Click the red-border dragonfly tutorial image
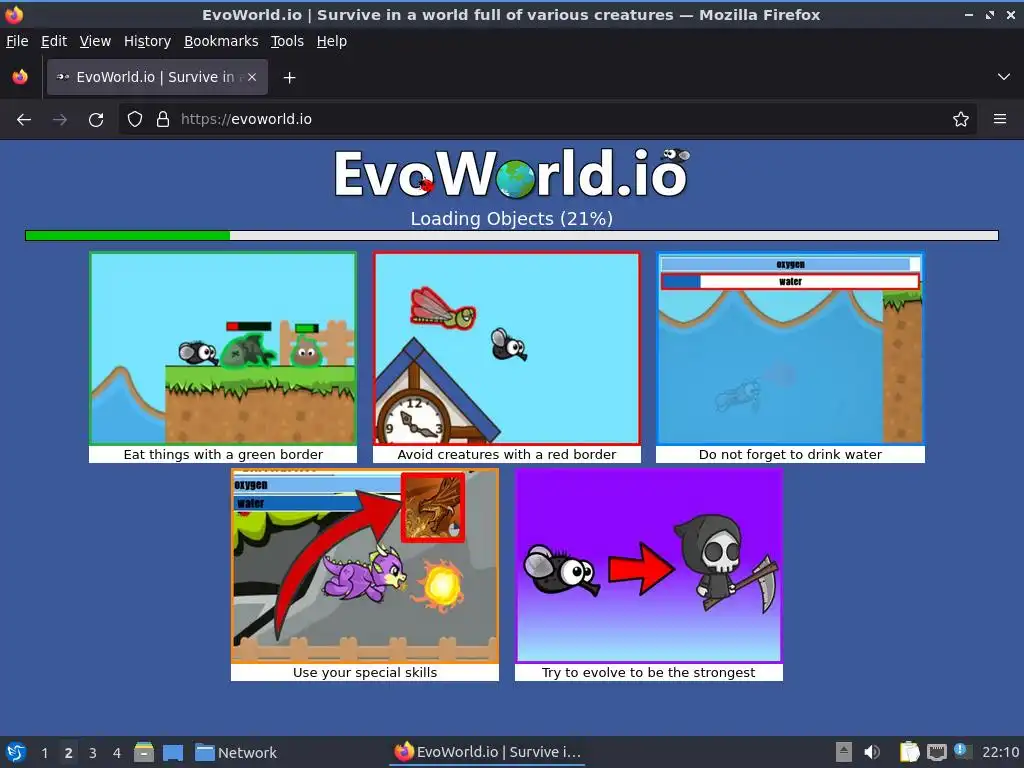Image resolution: width=1024 pixels, height=768 pixels. coord(507,349)
